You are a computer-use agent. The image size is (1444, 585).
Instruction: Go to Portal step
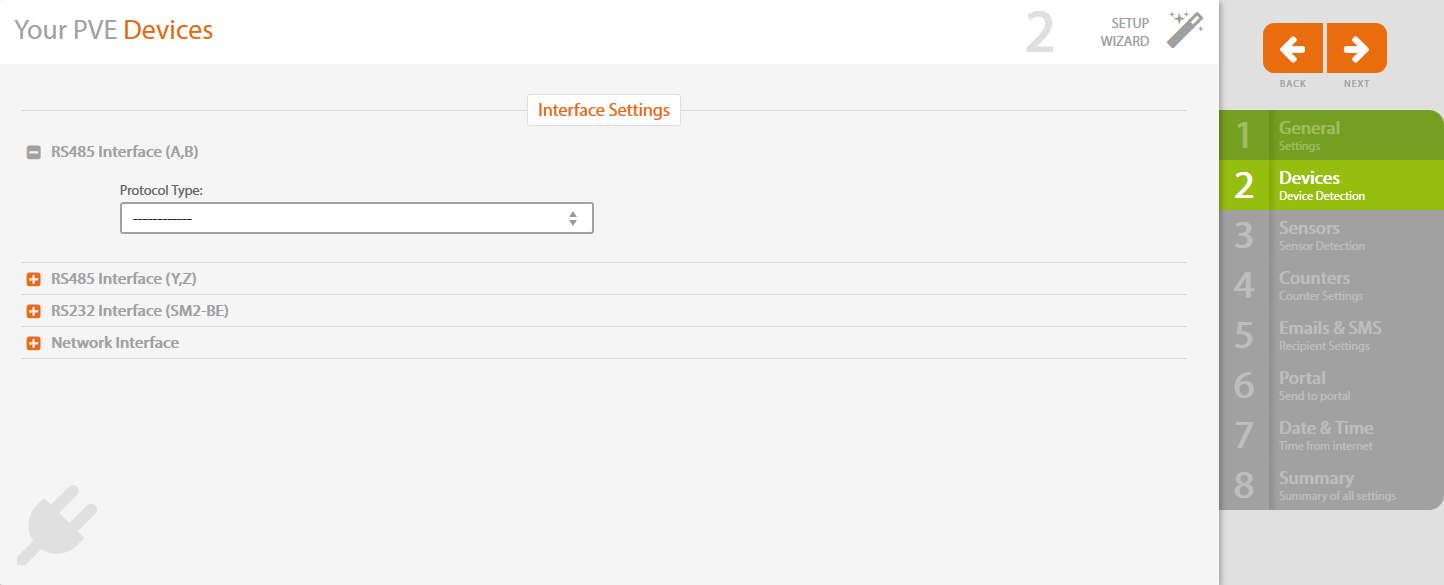point(1329,385)
